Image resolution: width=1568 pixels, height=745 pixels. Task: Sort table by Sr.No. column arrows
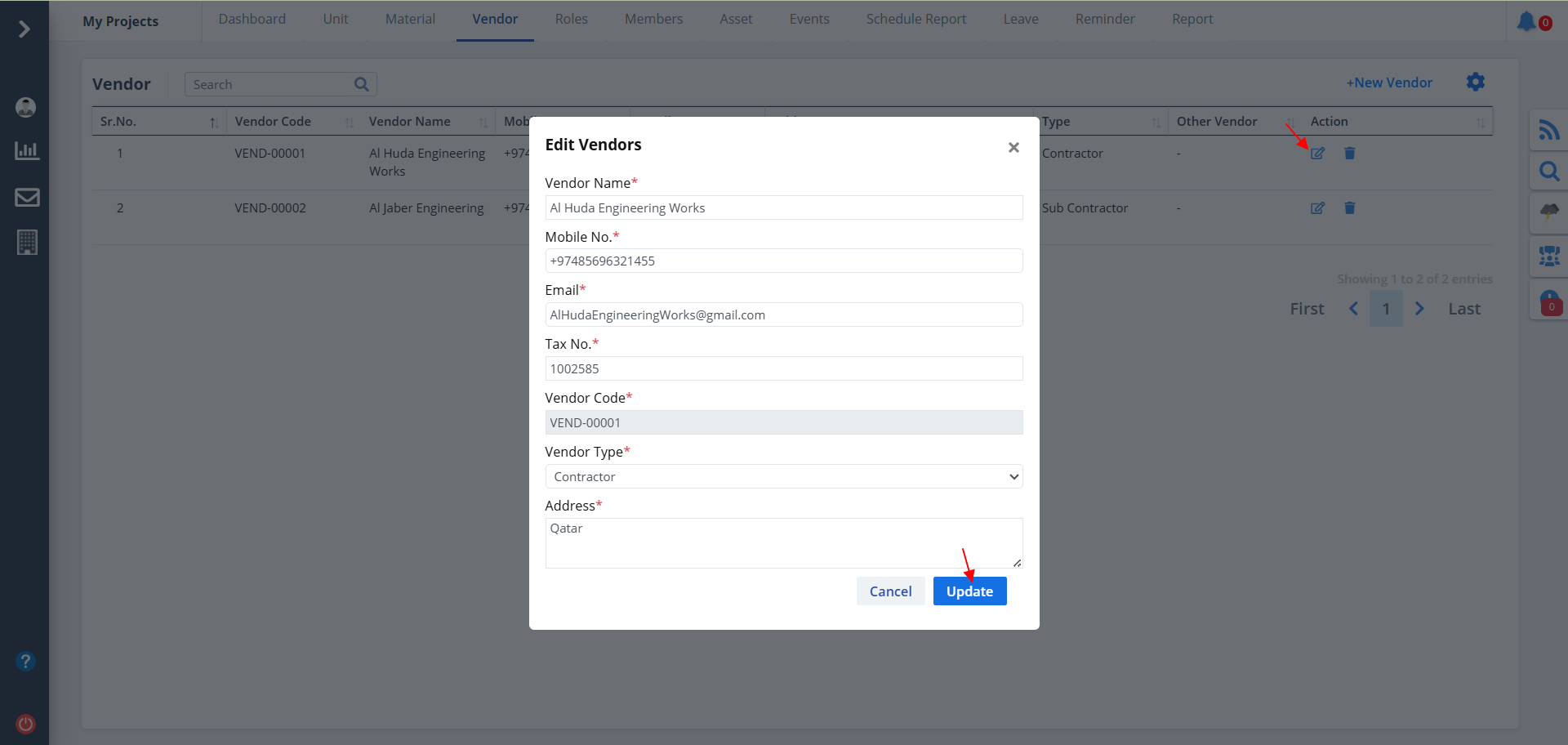coord(213,123)
